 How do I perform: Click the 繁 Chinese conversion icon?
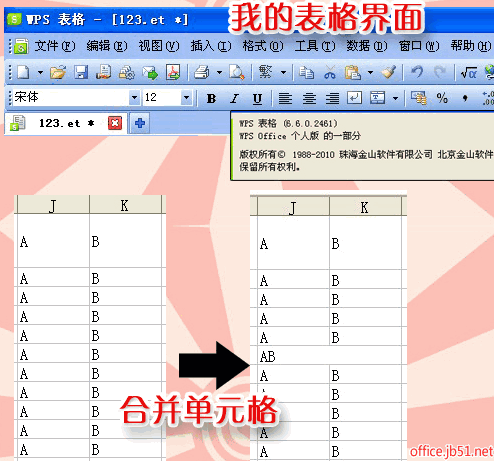(x=265, y=72)
